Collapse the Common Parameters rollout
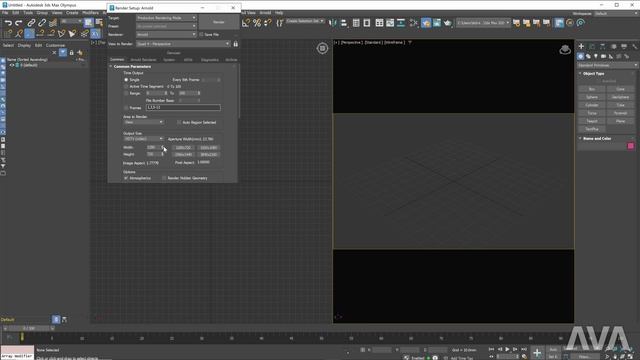Screen dimensions: 640x360 coord(132,66)
